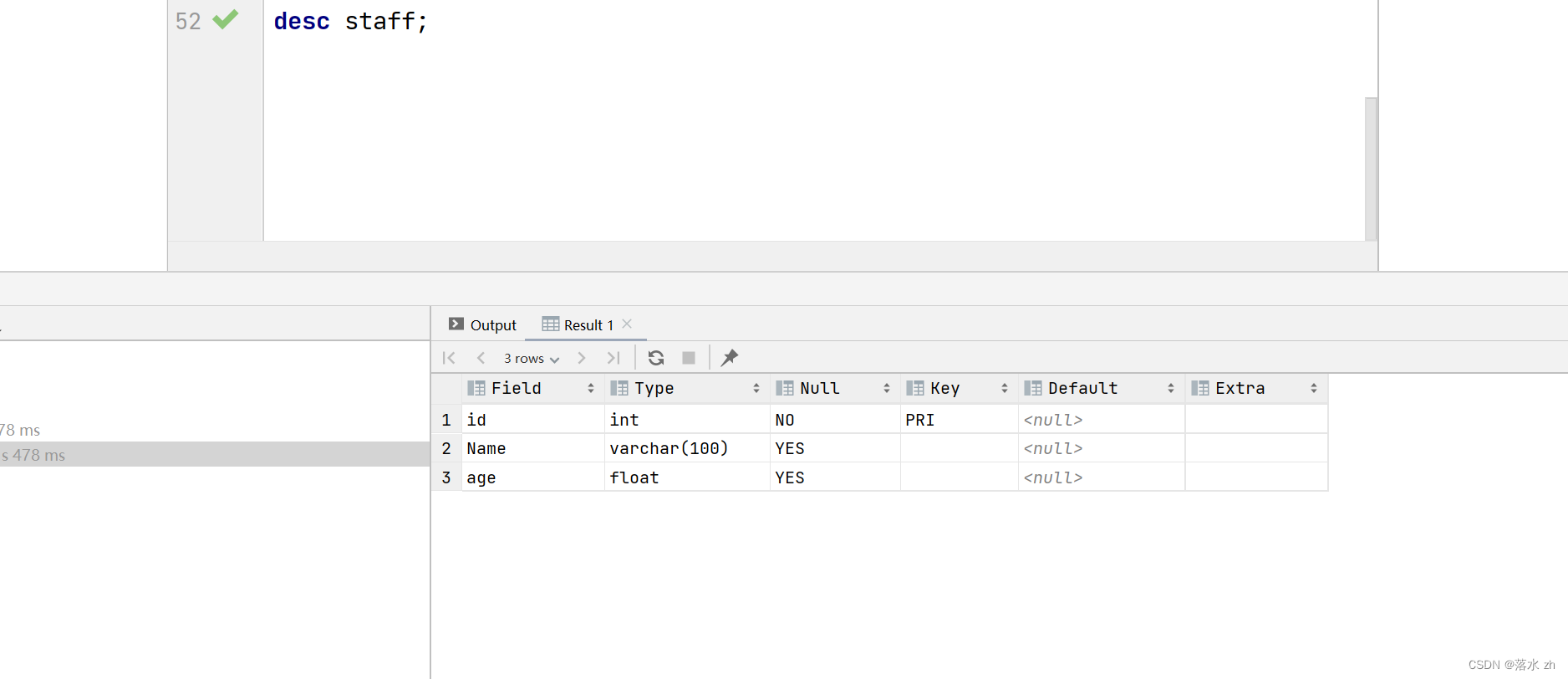The image size is (1568, 679).
Task: Select the '478 ms' log entry
Action: tap(215, 455)
